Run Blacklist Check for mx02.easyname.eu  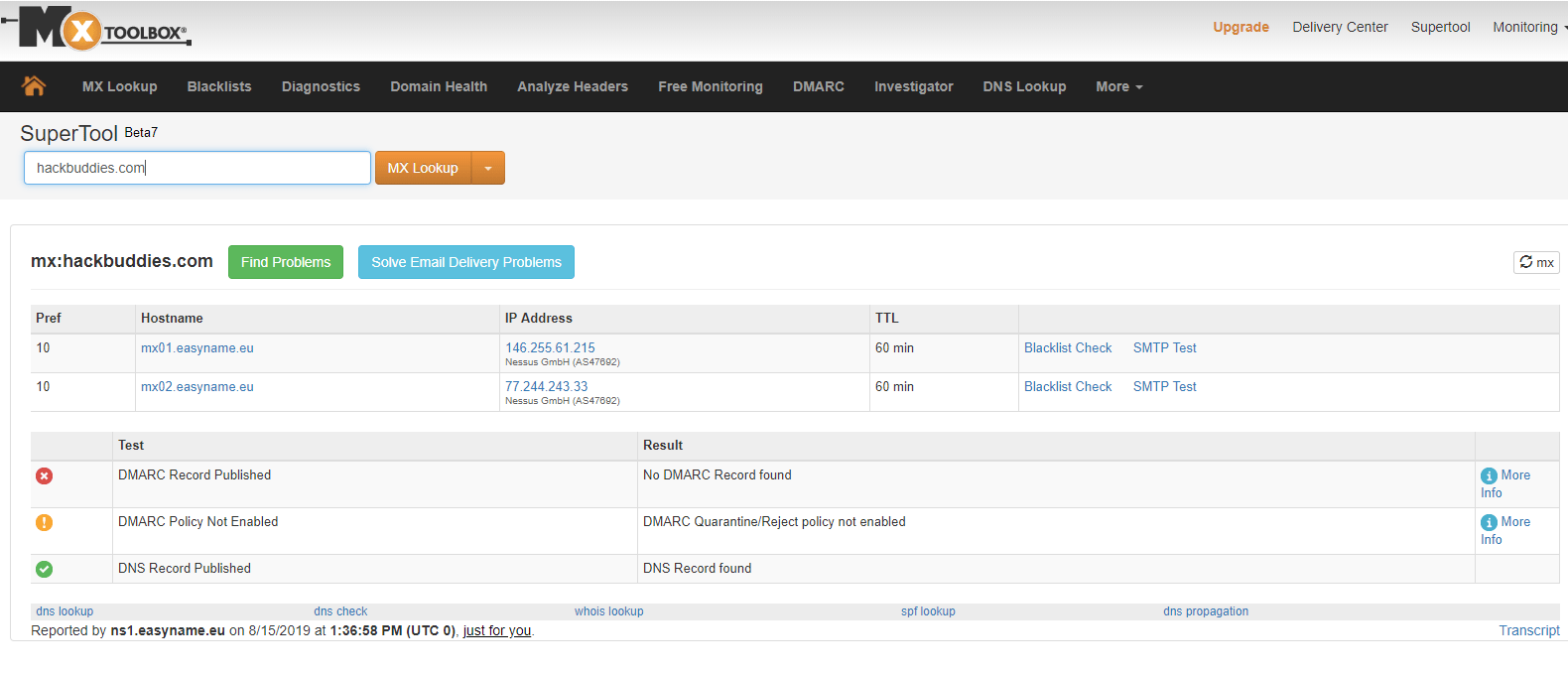[x=1068, y=387]
